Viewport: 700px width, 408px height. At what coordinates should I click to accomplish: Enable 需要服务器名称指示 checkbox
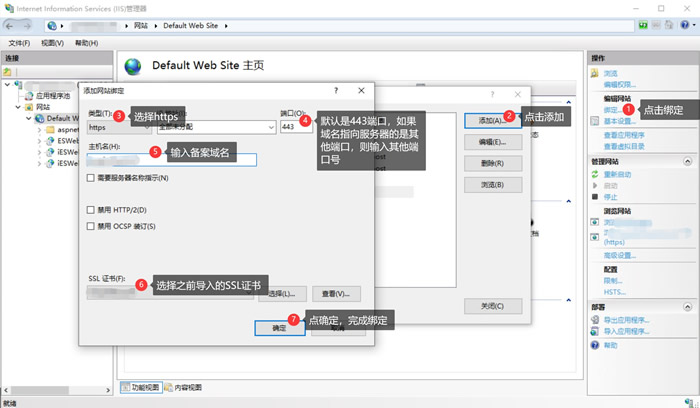92,178
